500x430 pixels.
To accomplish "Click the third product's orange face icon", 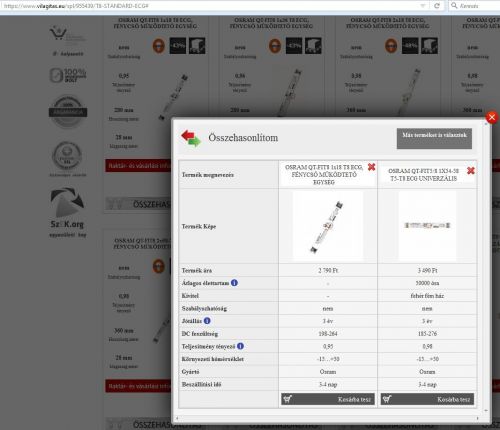I will (x=391, y=46).
